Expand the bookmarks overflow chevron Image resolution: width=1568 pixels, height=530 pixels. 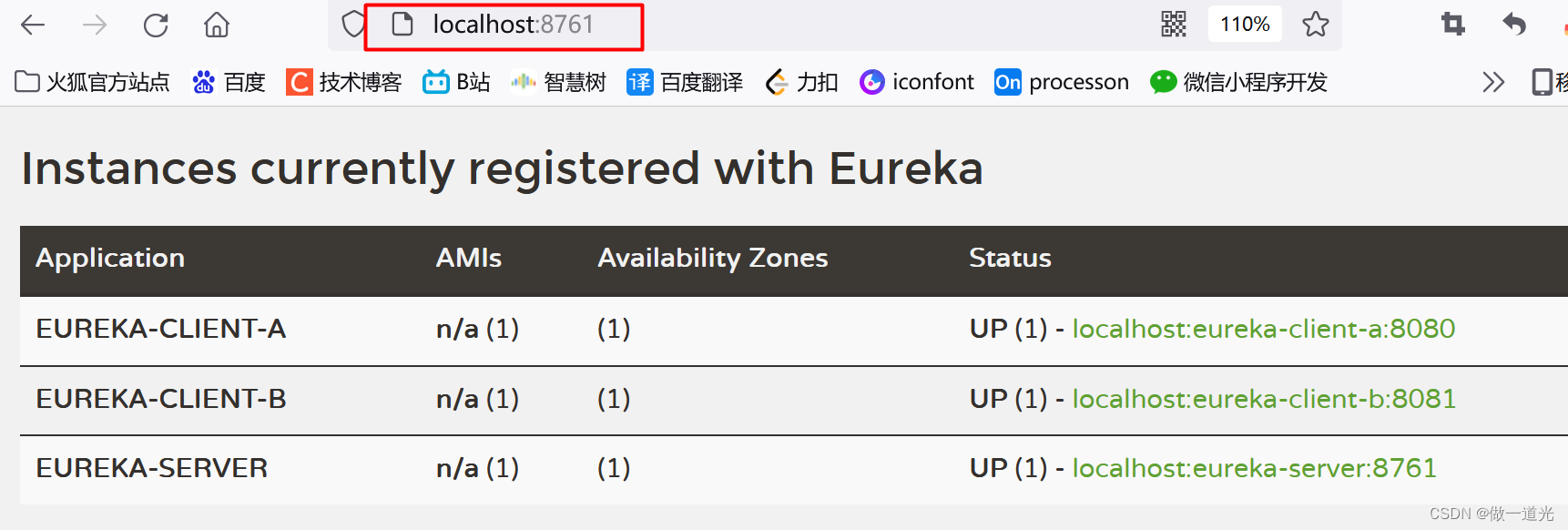[1493, 82]
